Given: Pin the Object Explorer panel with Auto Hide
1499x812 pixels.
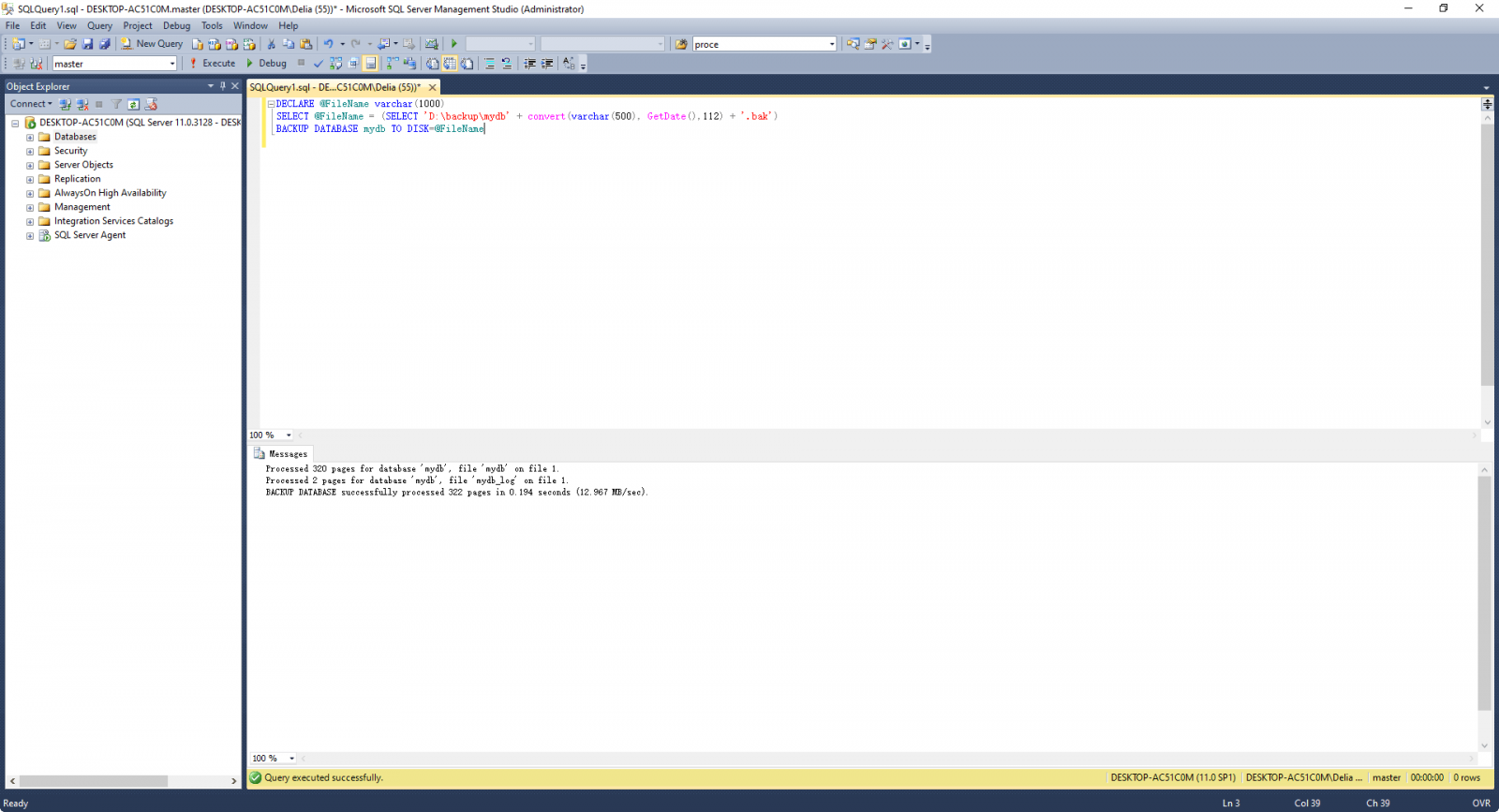Looking at the screenshot, I should point(223,86).
